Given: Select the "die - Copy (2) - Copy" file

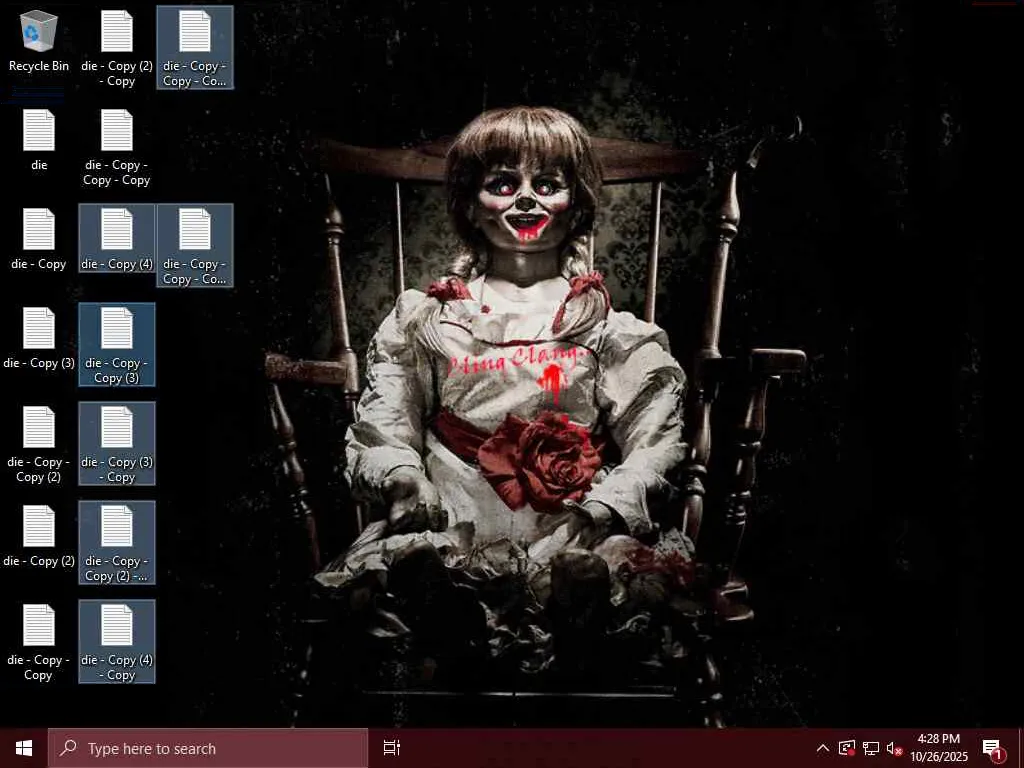Looking at the screenshot, I should pos(117,49).
